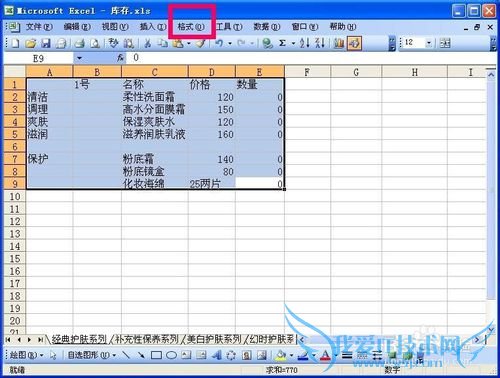The height and width of the screenshot is (378, 500).
Task: Toggle the Drawing toolbar button off
Action: tap(354, 43)
